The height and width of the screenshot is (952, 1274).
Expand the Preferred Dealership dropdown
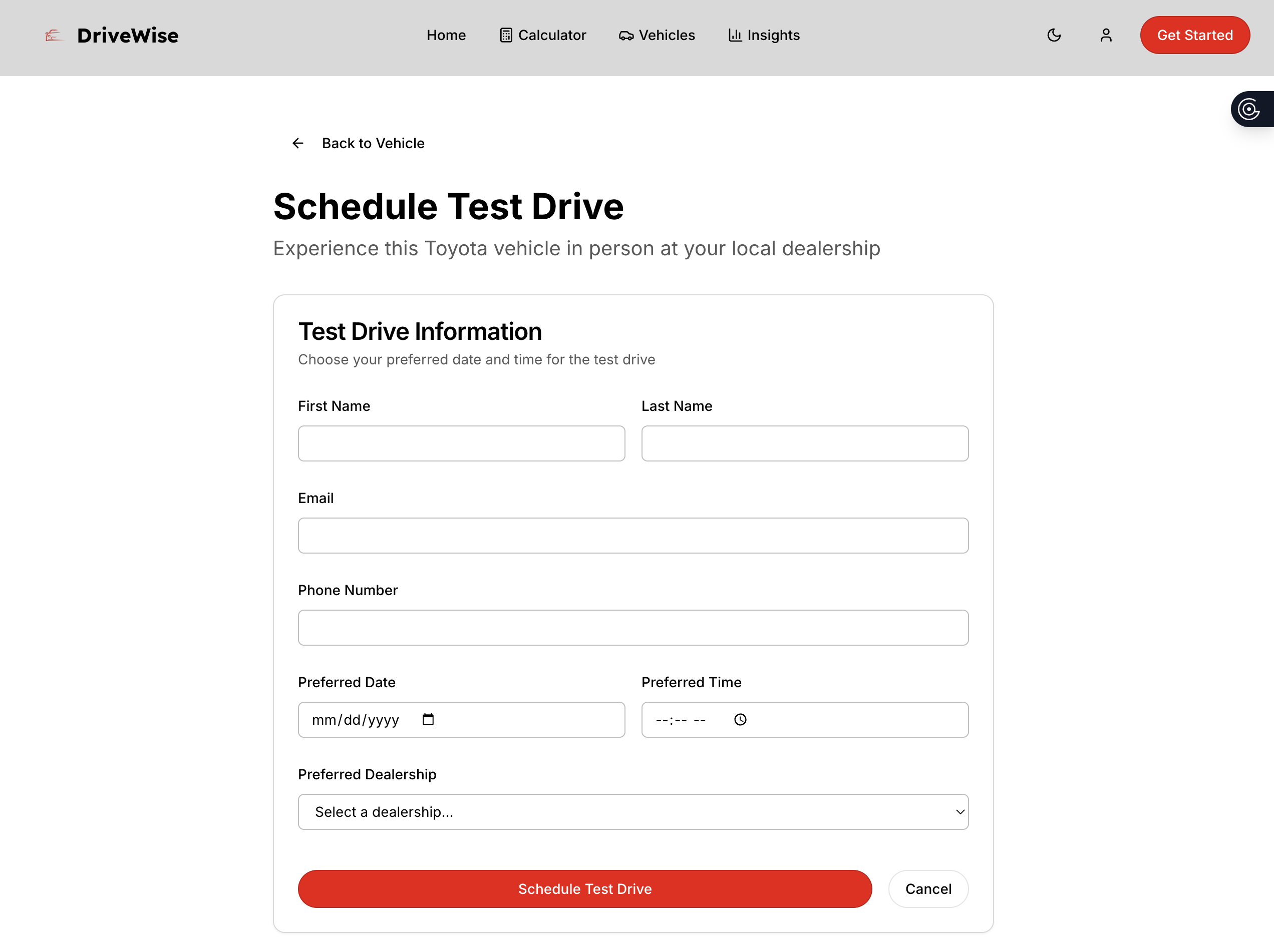(x=632, y=811)
